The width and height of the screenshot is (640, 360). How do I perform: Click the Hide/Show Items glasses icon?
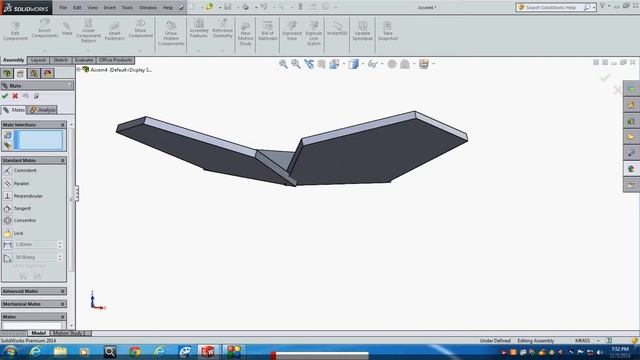(x=372, y=64)
